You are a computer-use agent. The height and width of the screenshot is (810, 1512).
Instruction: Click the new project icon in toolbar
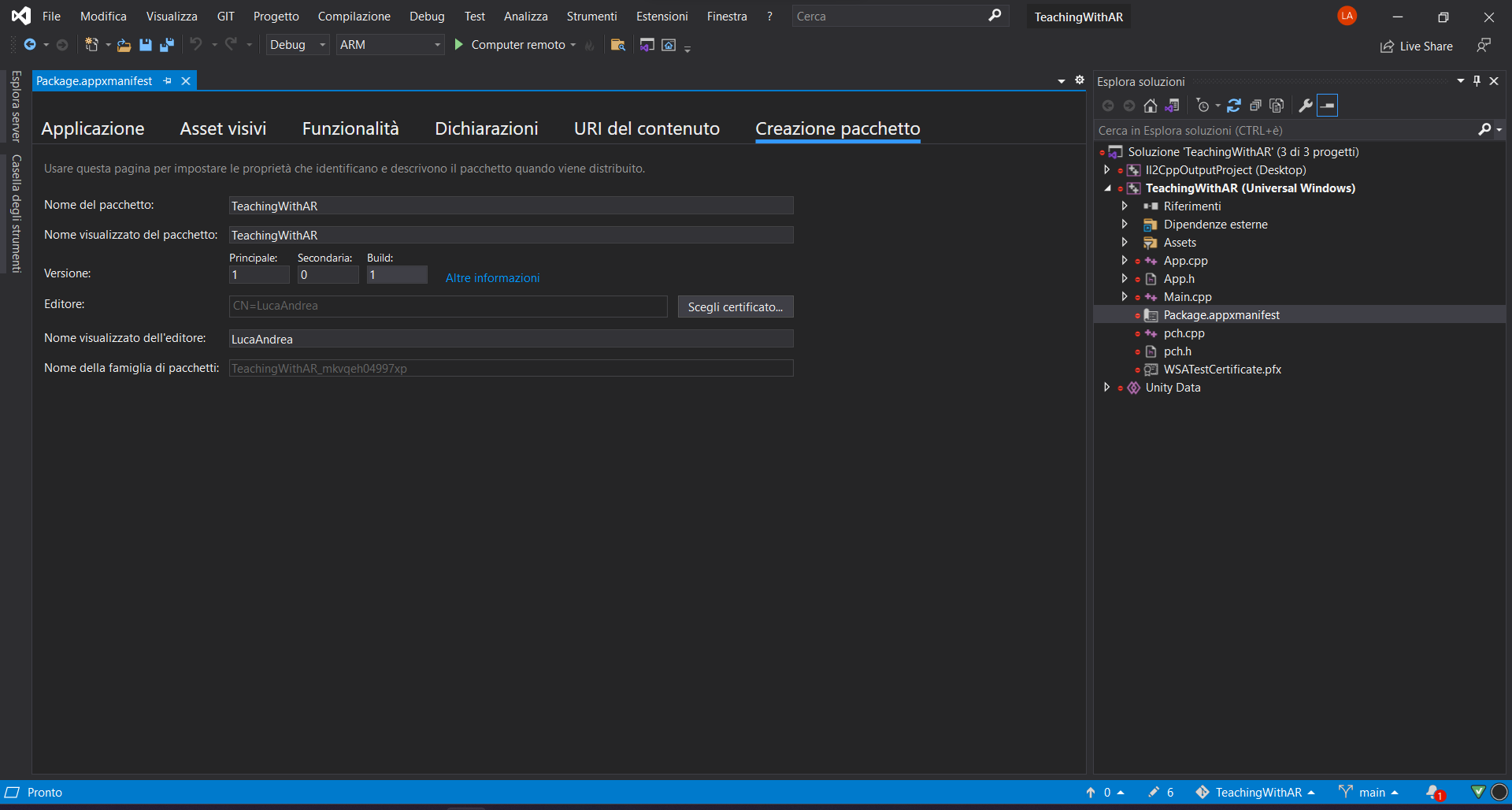point(91,45)
